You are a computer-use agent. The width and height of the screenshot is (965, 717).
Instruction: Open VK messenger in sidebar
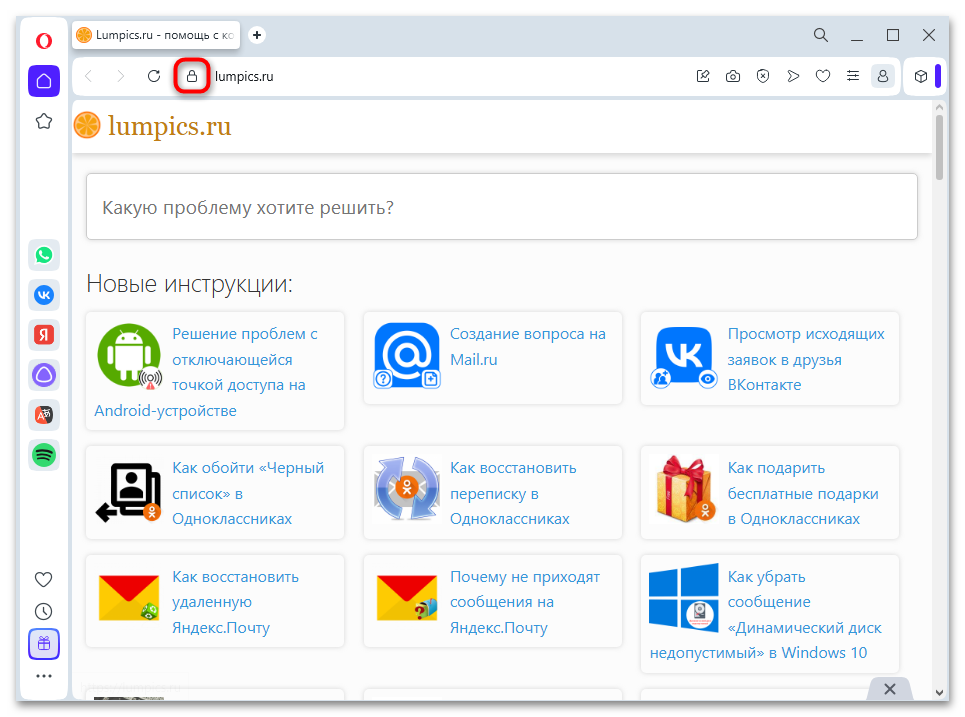[44, 295]
